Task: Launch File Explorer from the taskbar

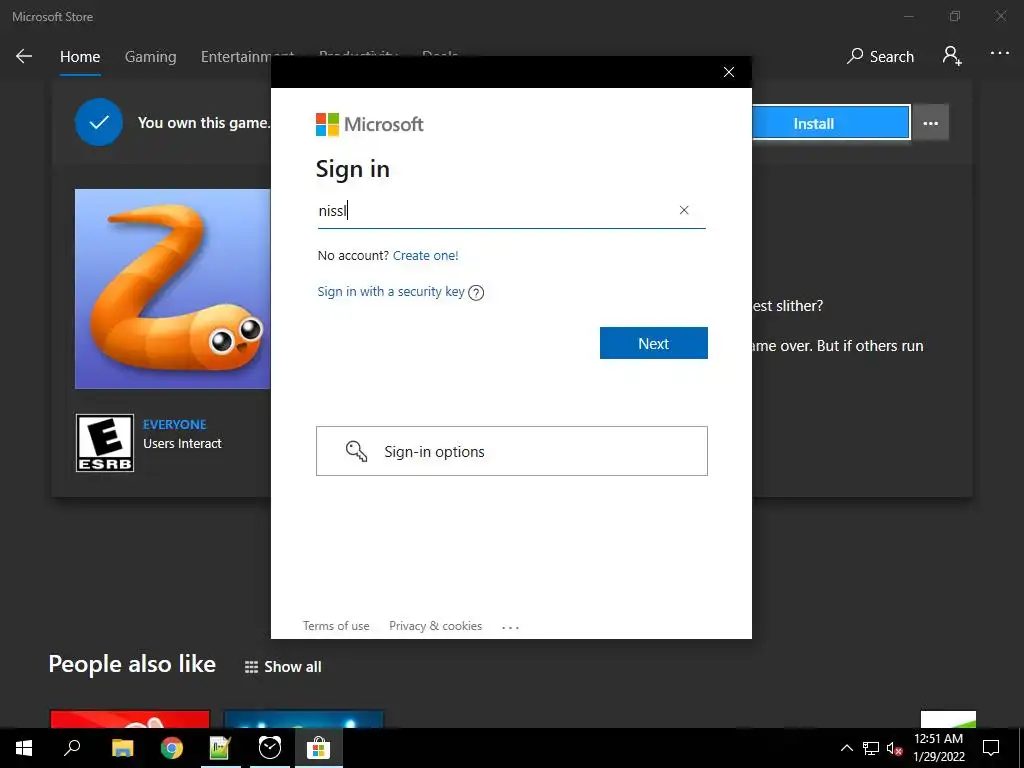Action: [122, 748]
